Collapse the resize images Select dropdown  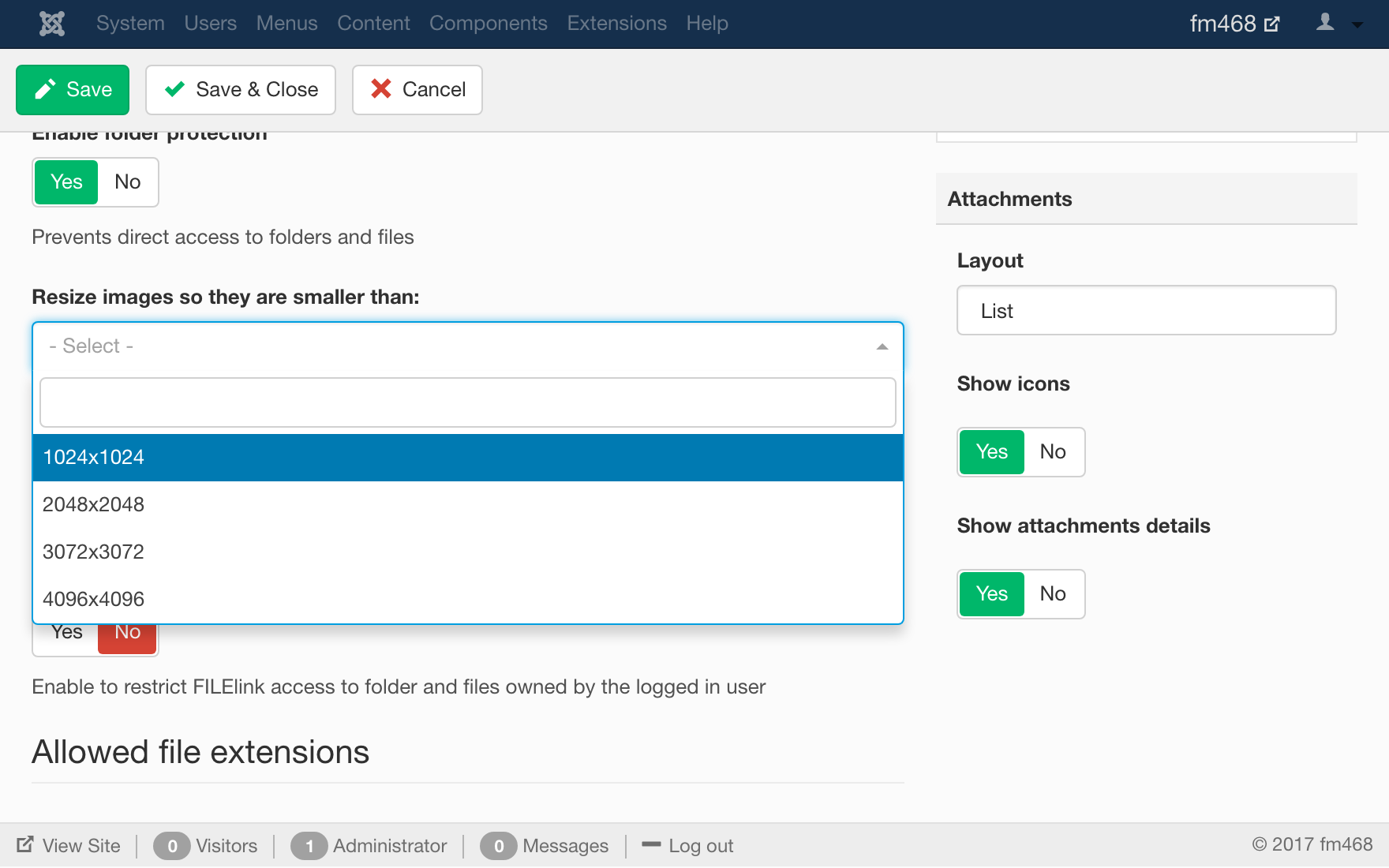point(882,346)
